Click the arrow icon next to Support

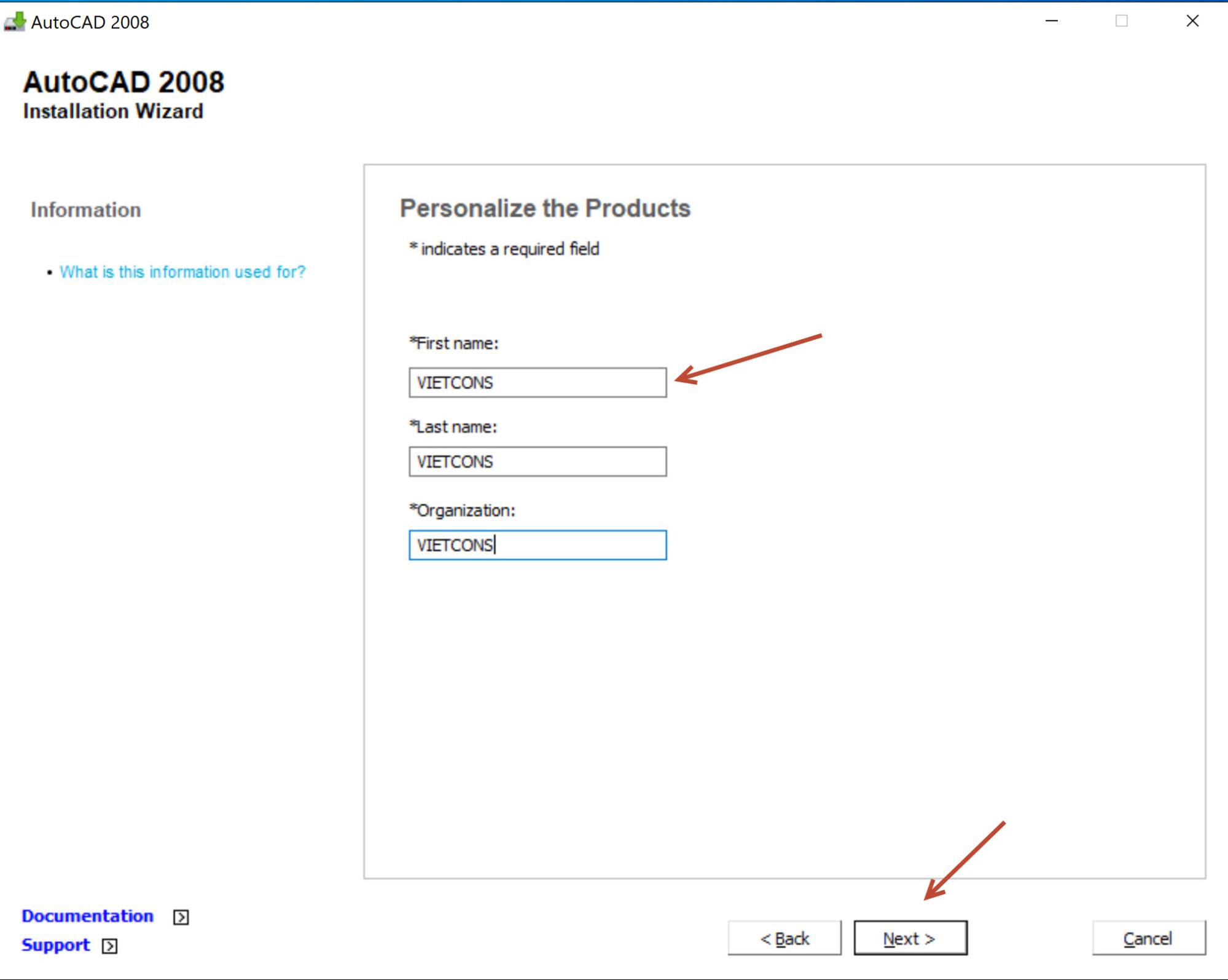pyautogui.click(x=110, y=946)
